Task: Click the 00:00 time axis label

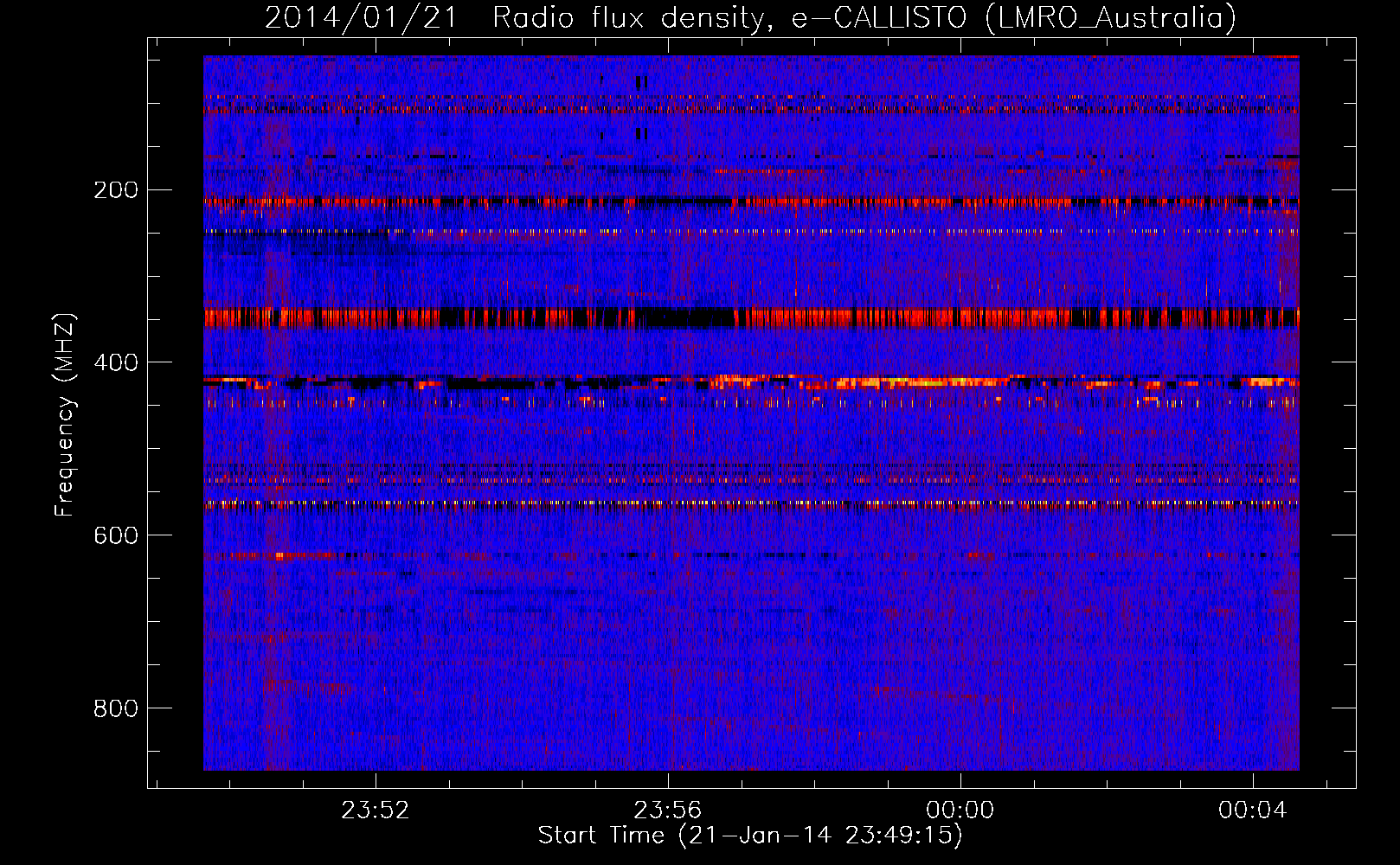Action: 960,811
